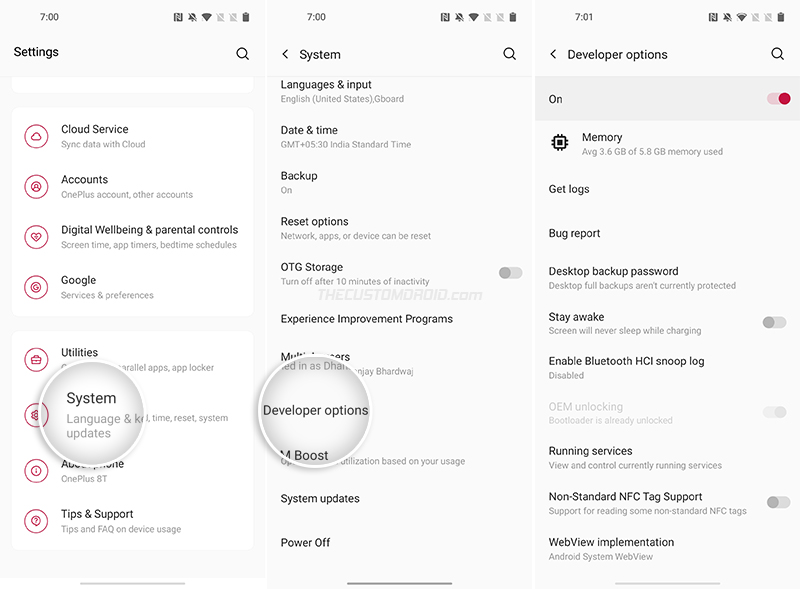
Task: Tap the Memory chip icon
Action: point(560,142)
